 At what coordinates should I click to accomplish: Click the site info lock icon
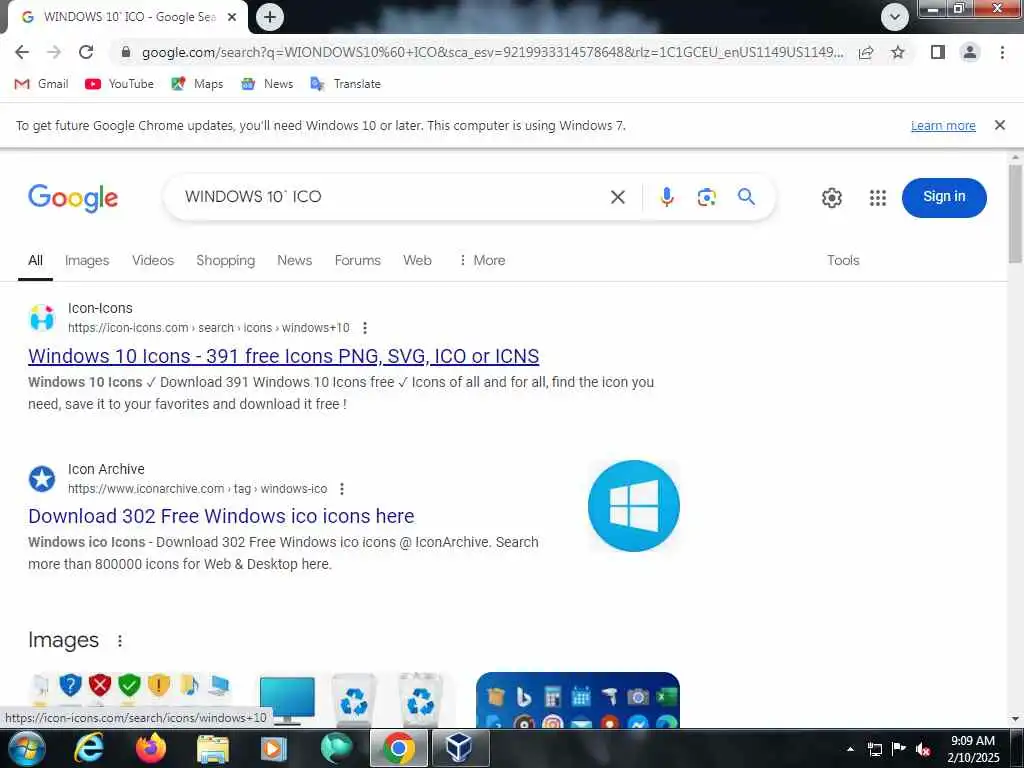126,52
